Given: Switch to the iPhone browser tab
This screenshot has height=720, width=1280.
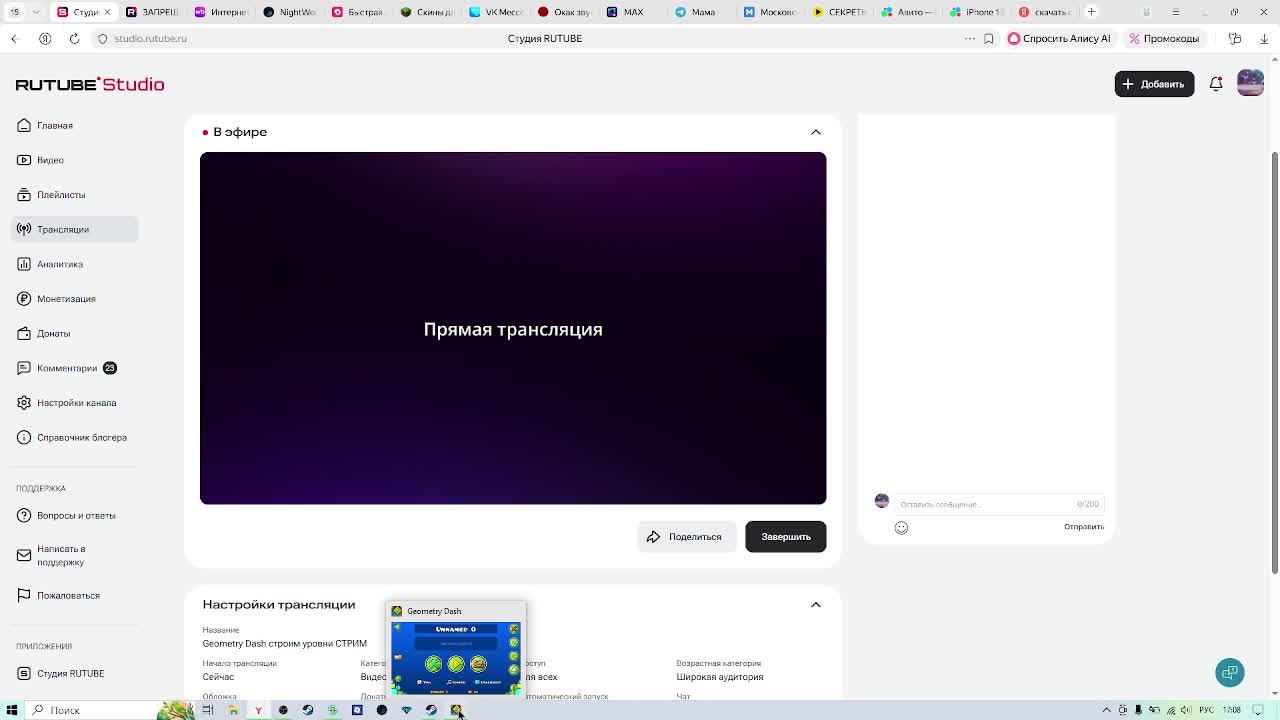Looking at the screenshot, I should point(976,12).
